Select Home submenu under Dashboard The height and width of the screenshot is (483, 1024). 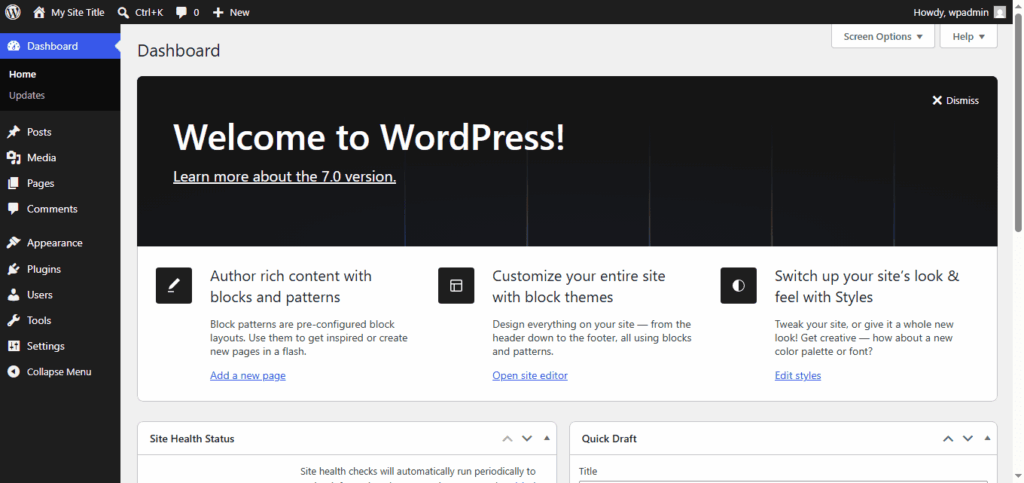pos(22,74)
